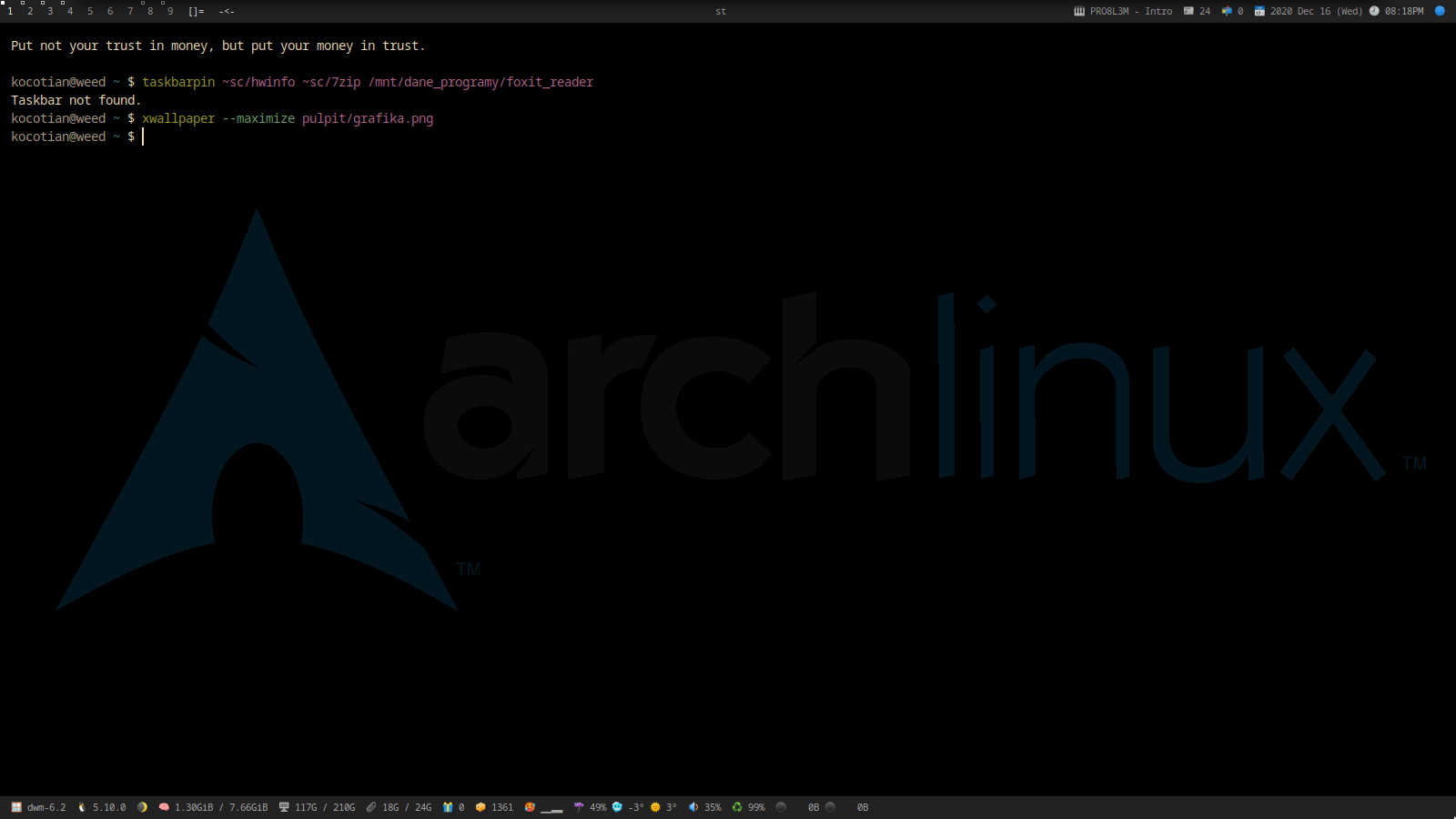Click the sun temperature icon
Screen dimensions: 1456x819
655,807
